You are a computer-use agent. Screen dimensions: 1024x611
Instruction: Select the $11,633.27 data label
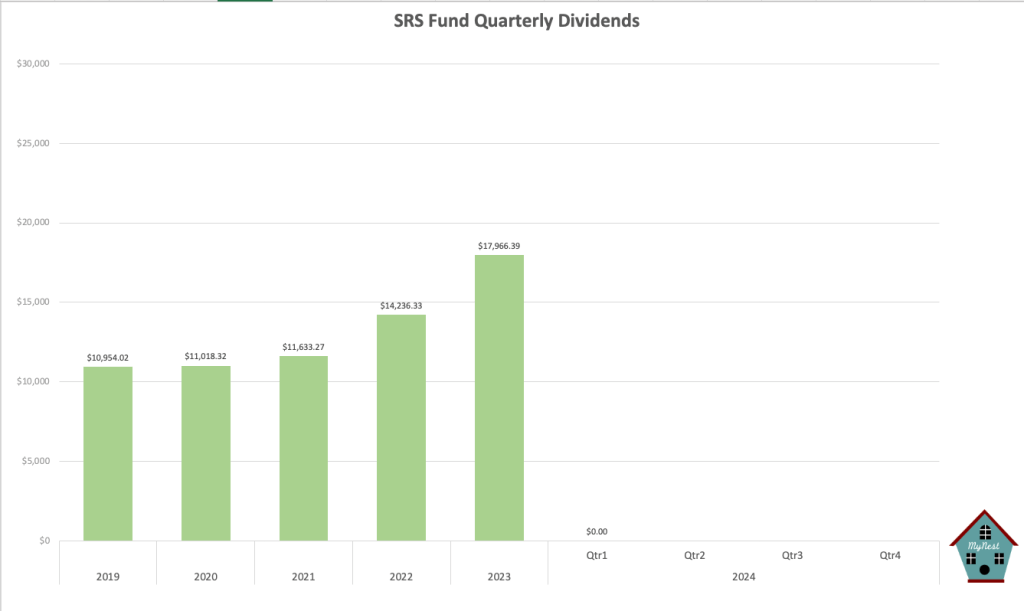[x=303, y=345]
